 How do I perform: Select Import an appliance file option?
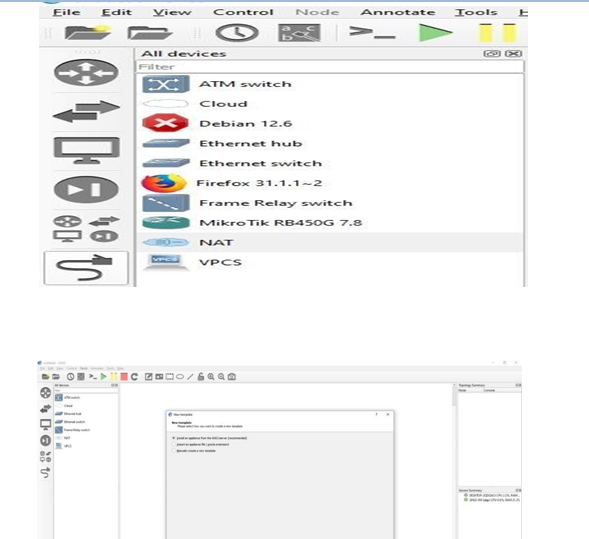click(x=201, y=444)
